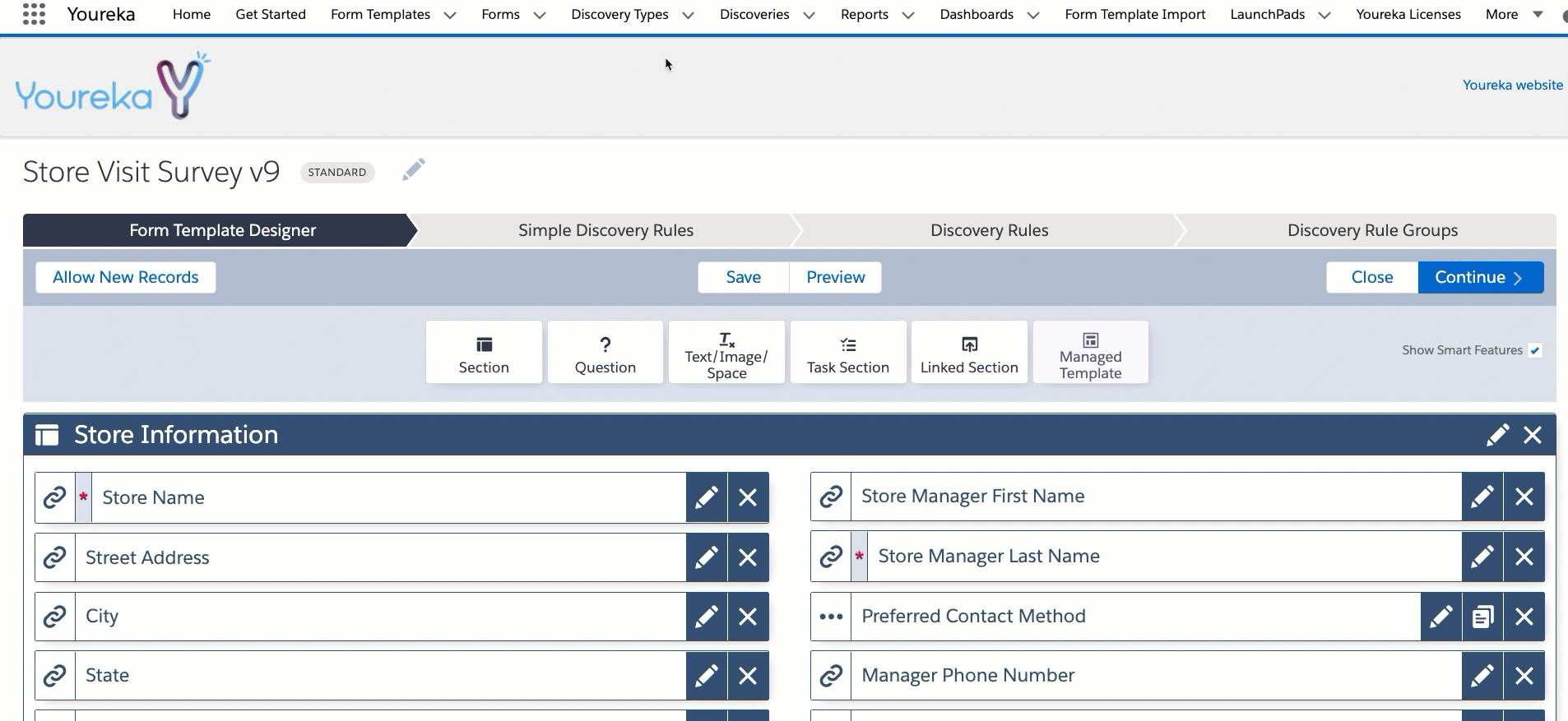This screenshot has width=1568, height=721.
Task: Save the form template
Action: (x=744, y=277)
